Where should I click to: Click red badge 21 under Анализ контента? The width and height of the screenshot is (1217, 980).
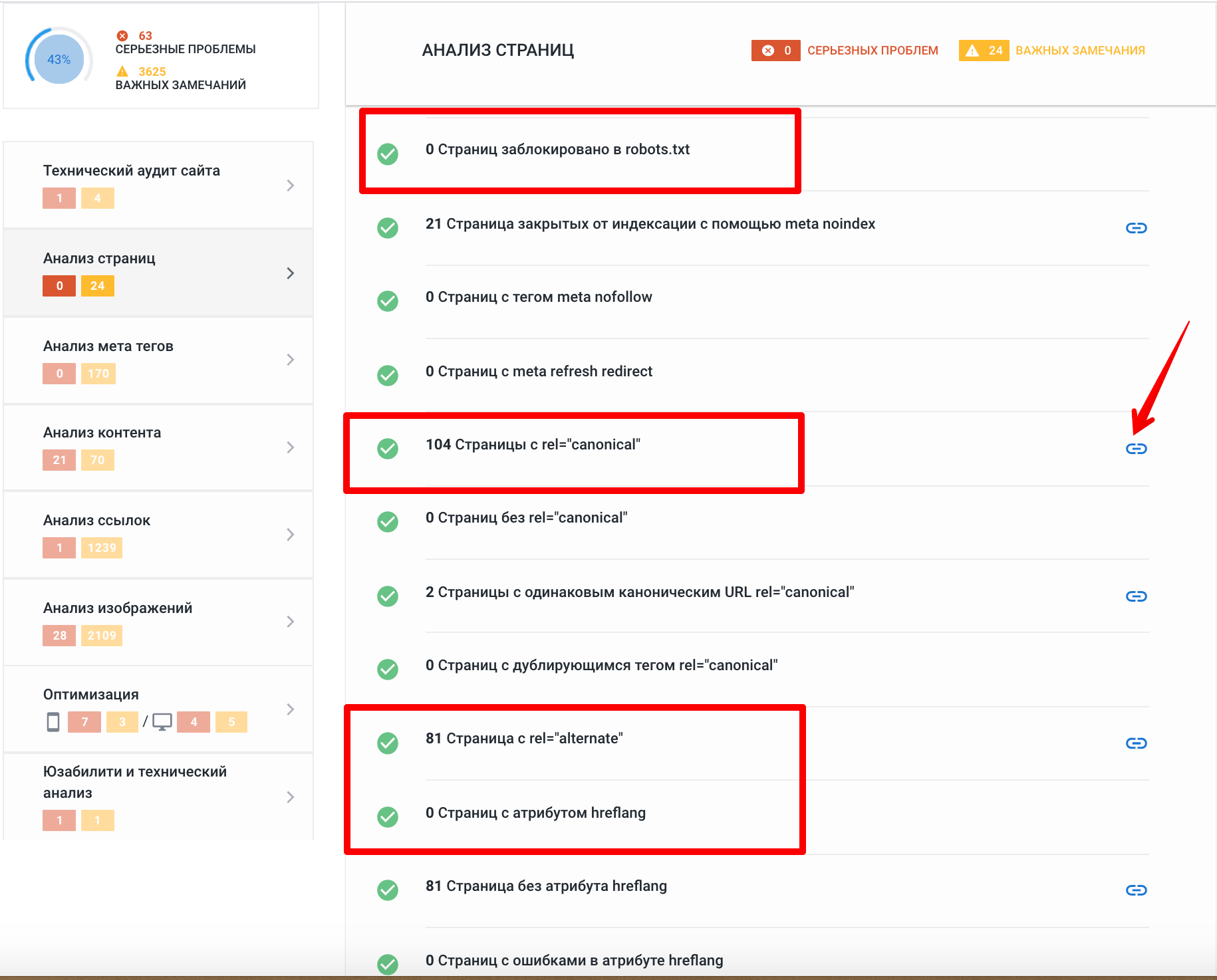pyautogui.click(x=59, y=460)
